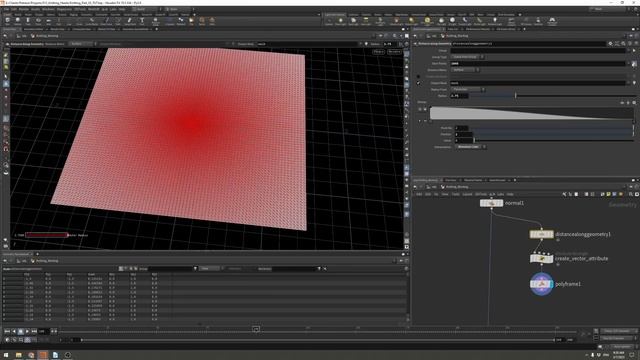640x360 pixels.
Task: Select the normal1 node
Action: point(491,203)
